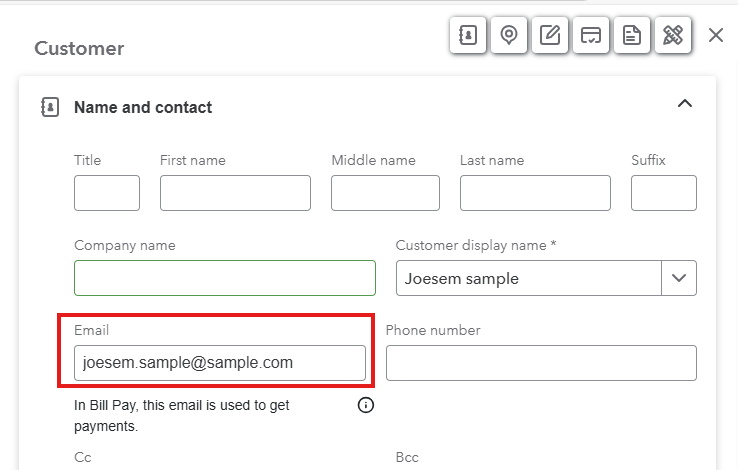The image size is (738, 470).
Task: Click the Bill Pay info icon
Action: tap(366, 405)
